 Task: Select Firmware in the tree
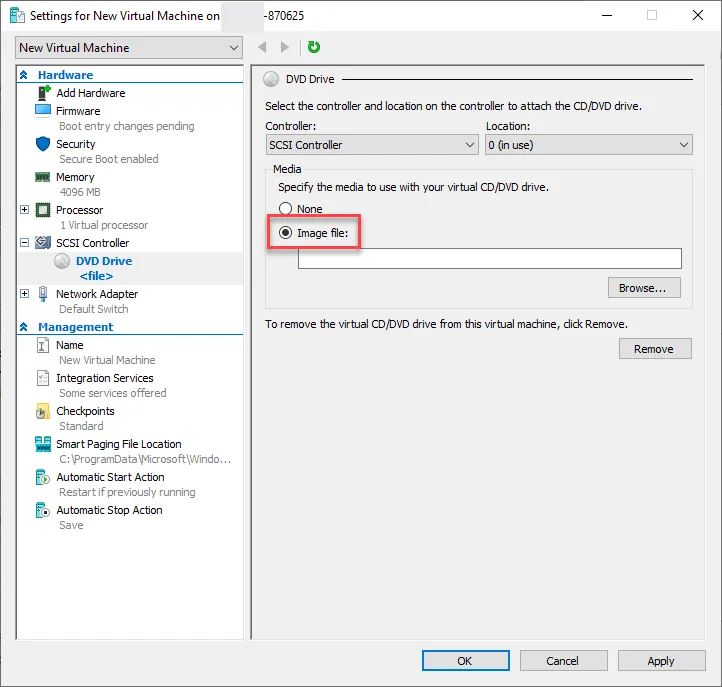coord(78,111)
